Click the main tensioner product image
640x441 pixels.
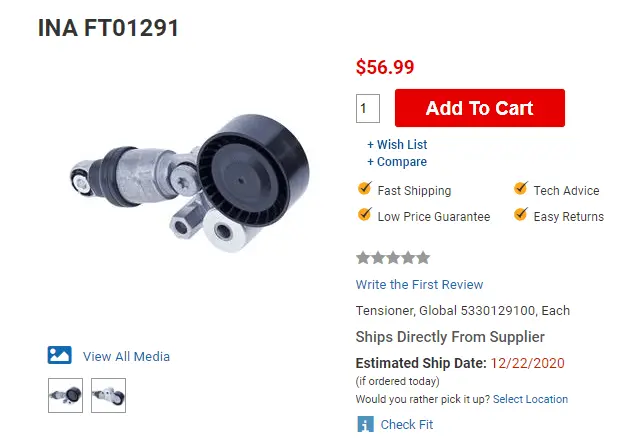click(190, 183)
